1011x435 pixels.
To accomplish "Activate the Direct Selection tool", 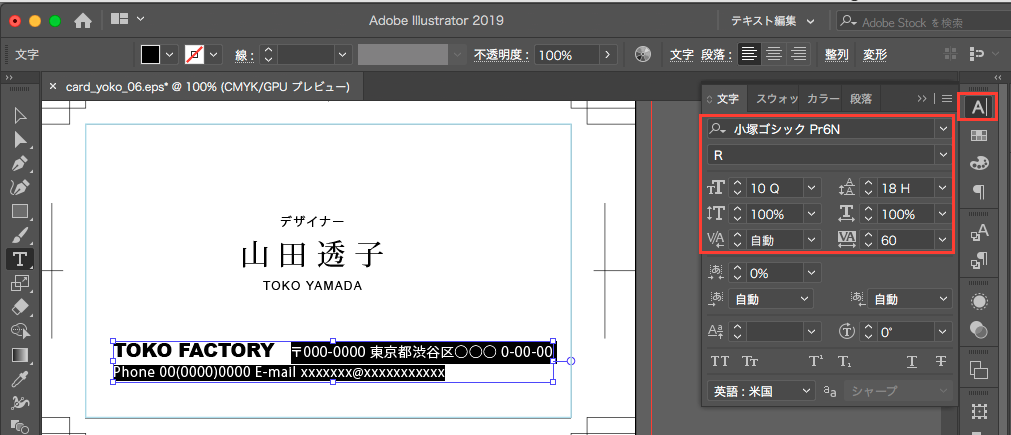I will [19, 139].
